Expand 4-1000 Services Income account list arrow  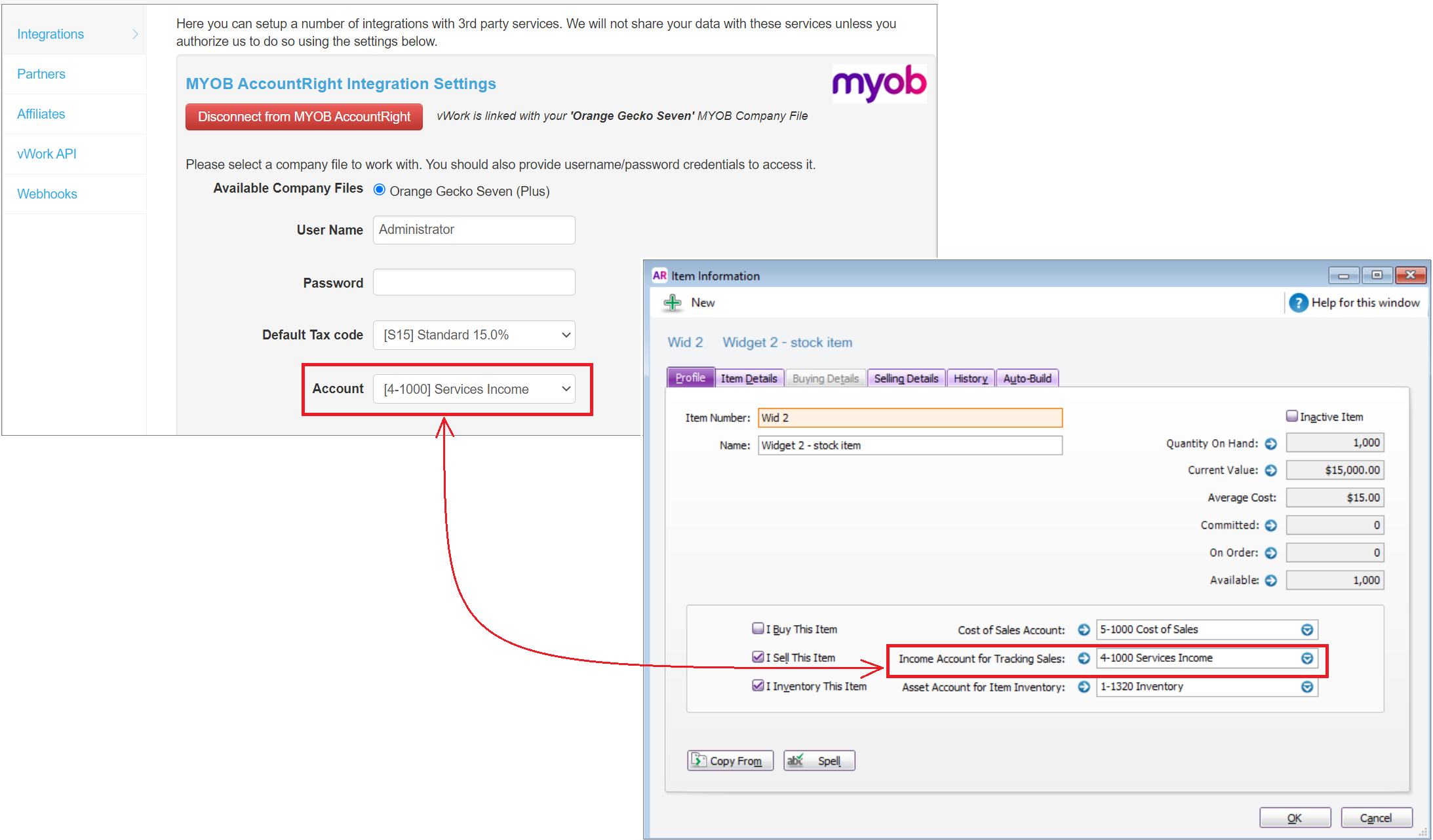(x=1307, y=659)
